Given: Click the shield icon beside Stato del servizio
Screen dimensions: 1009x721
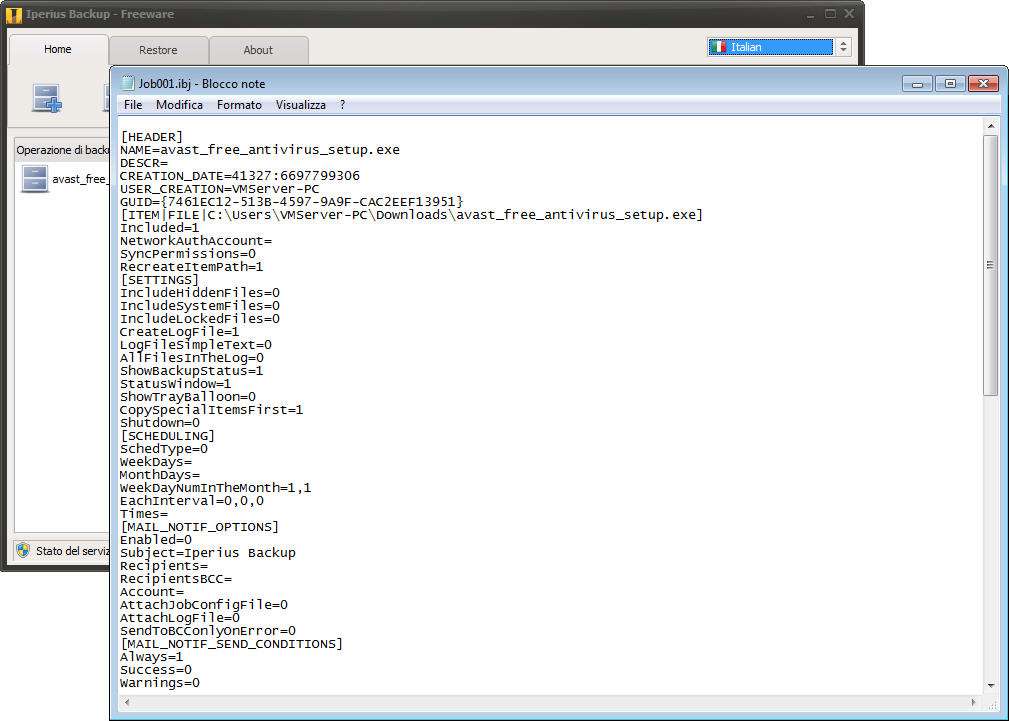Looking at the screenshot, I should pyautogui.click(x=23, y=551).
